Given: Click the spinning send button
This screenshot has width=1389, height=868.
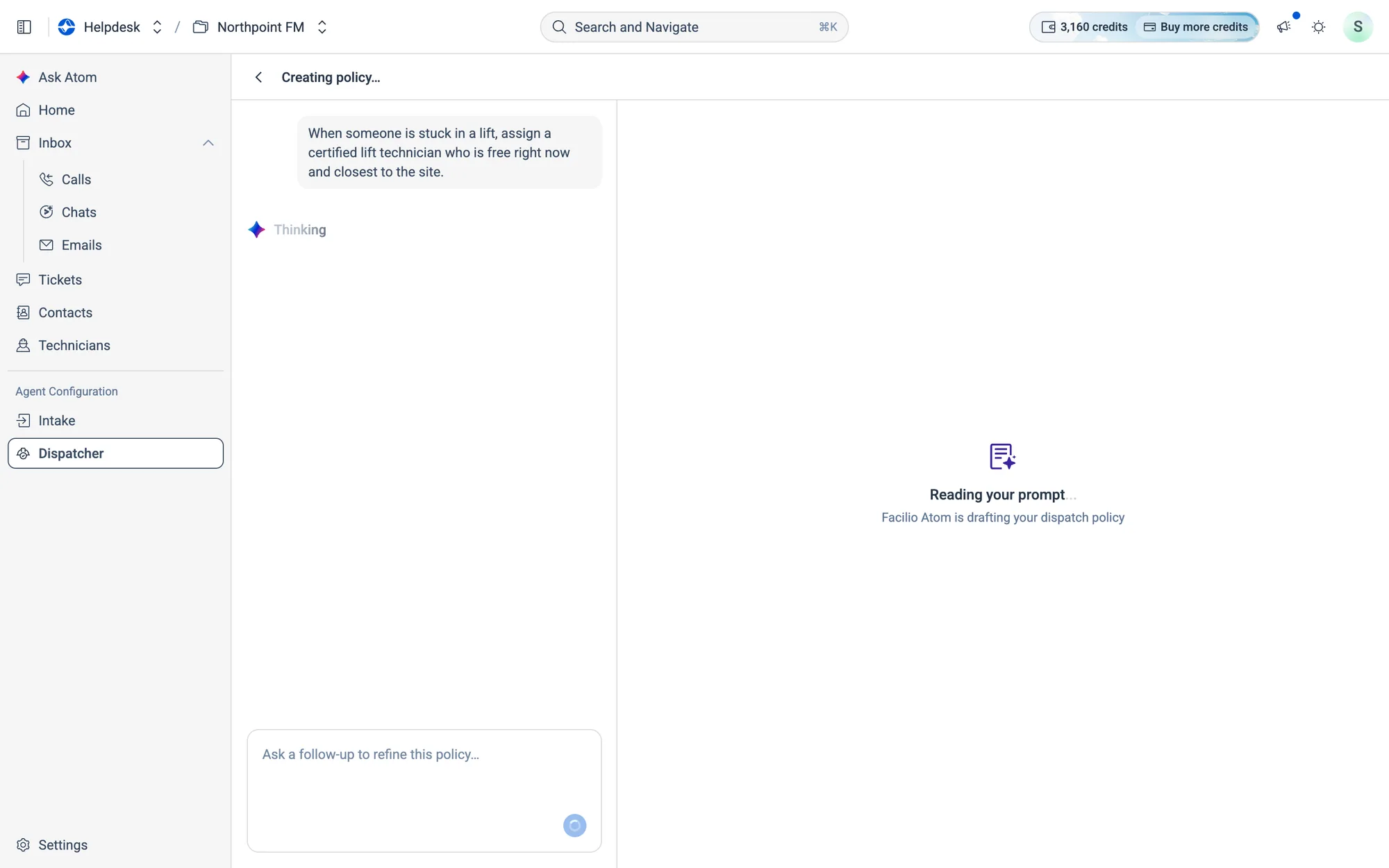Looking at the screenshot, I should [x=574, y=826].
